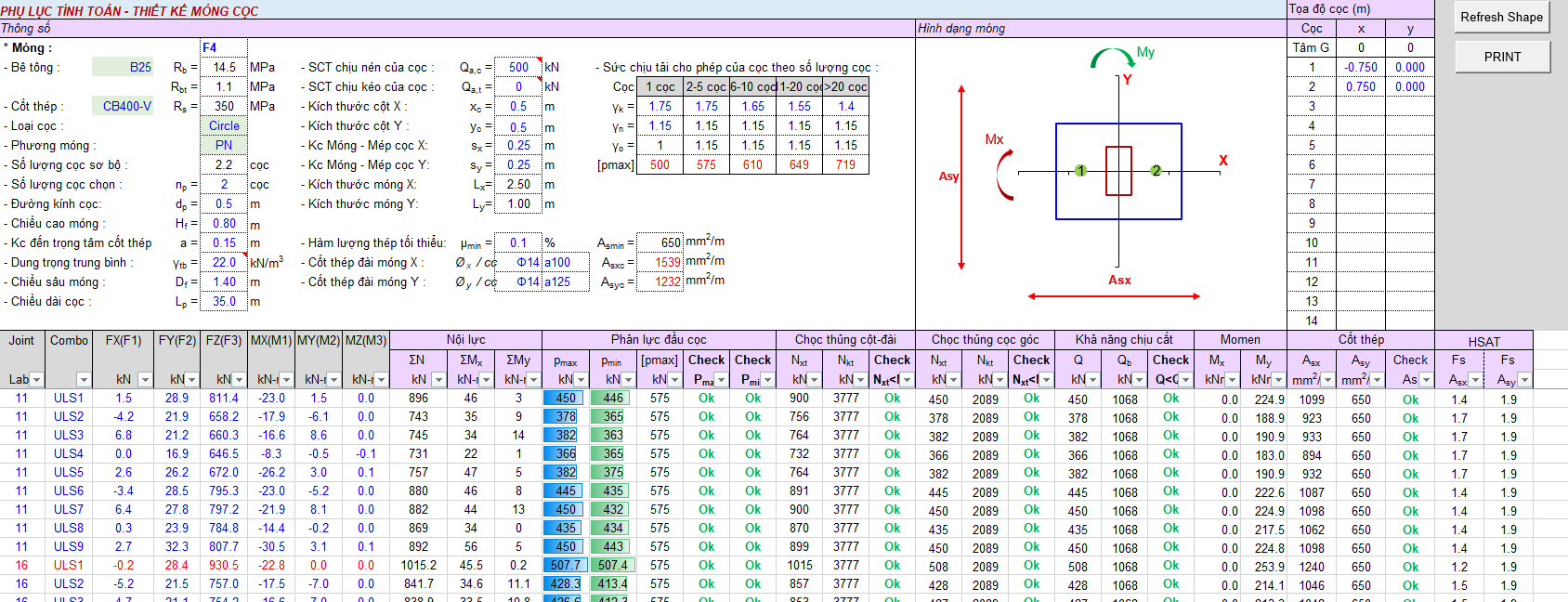Expand the FY(F2) column filter arrow
1568x602 pixels.
(192, 379)
